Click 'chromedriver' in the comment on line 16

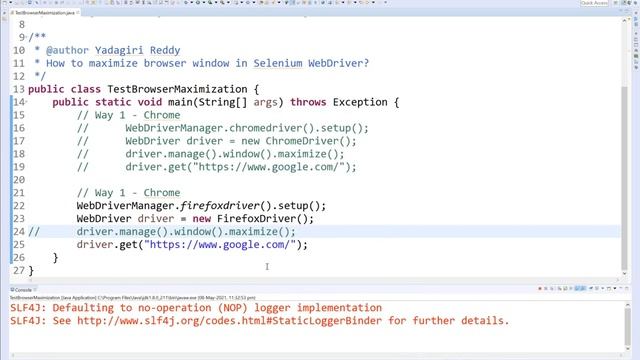[x=265, y=128]
